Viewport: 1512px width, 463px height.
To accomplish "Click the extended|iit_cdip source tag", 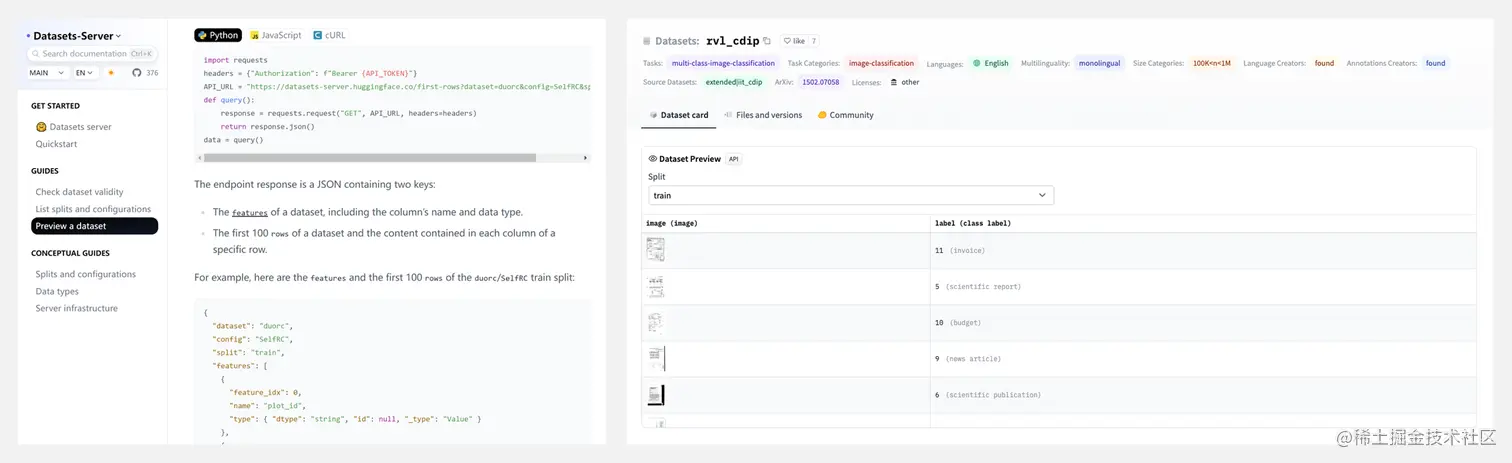I will 733,82.
